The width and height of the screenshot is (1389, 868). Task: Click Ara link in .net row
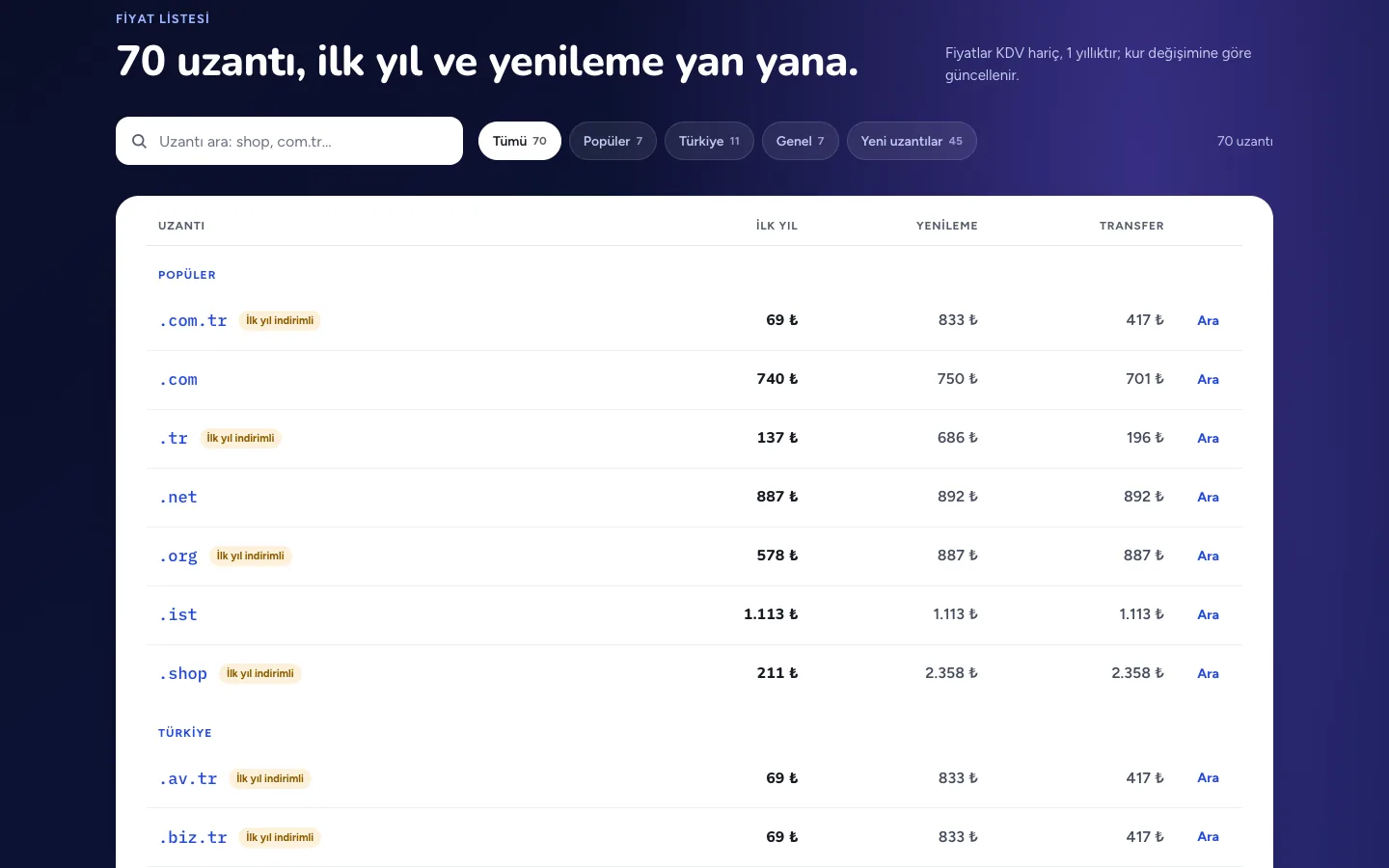point(1208,497)
